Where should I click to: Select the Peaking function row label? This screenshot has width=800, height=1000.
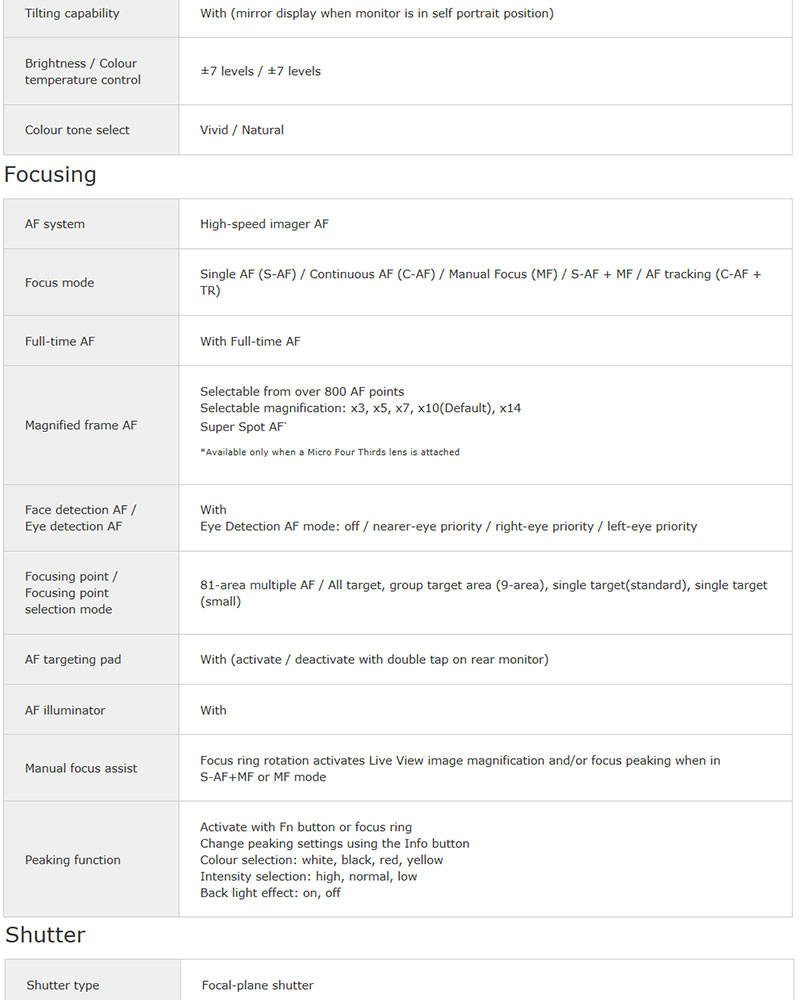(73, 860)
